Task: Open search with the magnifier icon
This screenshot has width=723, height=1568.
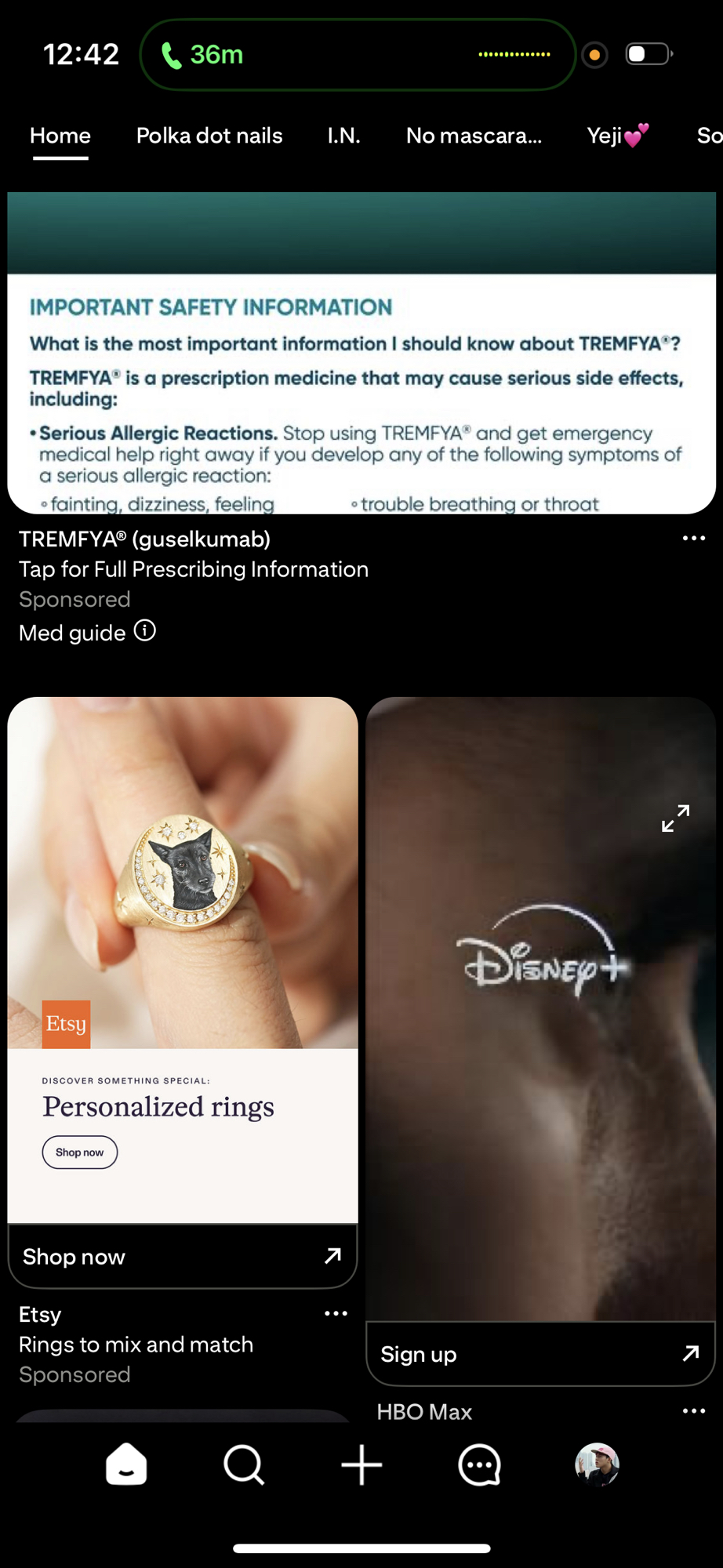Action: [x=244, y=1465]
